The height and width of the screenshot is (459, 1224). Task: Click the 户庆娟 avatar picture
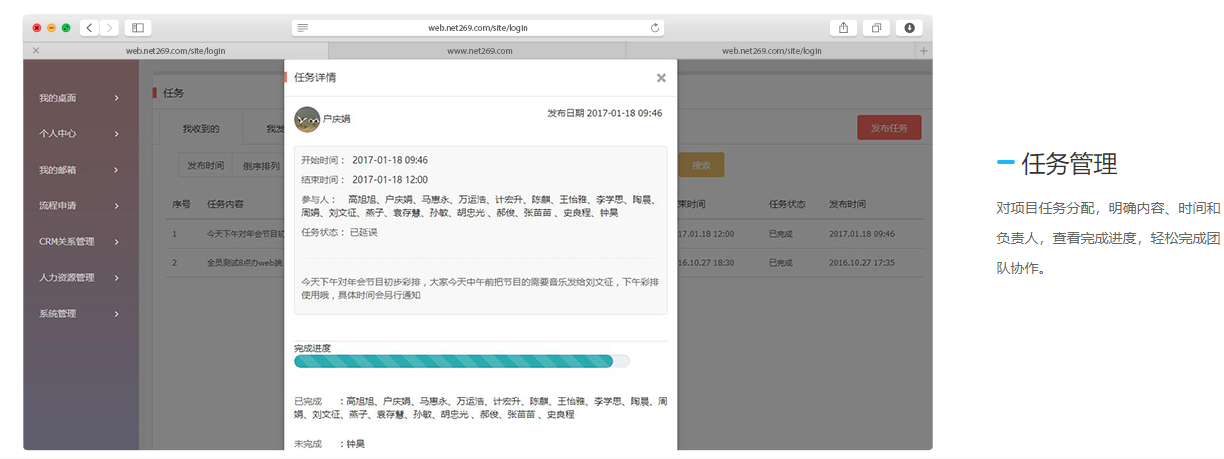click(x=307, y=119)
